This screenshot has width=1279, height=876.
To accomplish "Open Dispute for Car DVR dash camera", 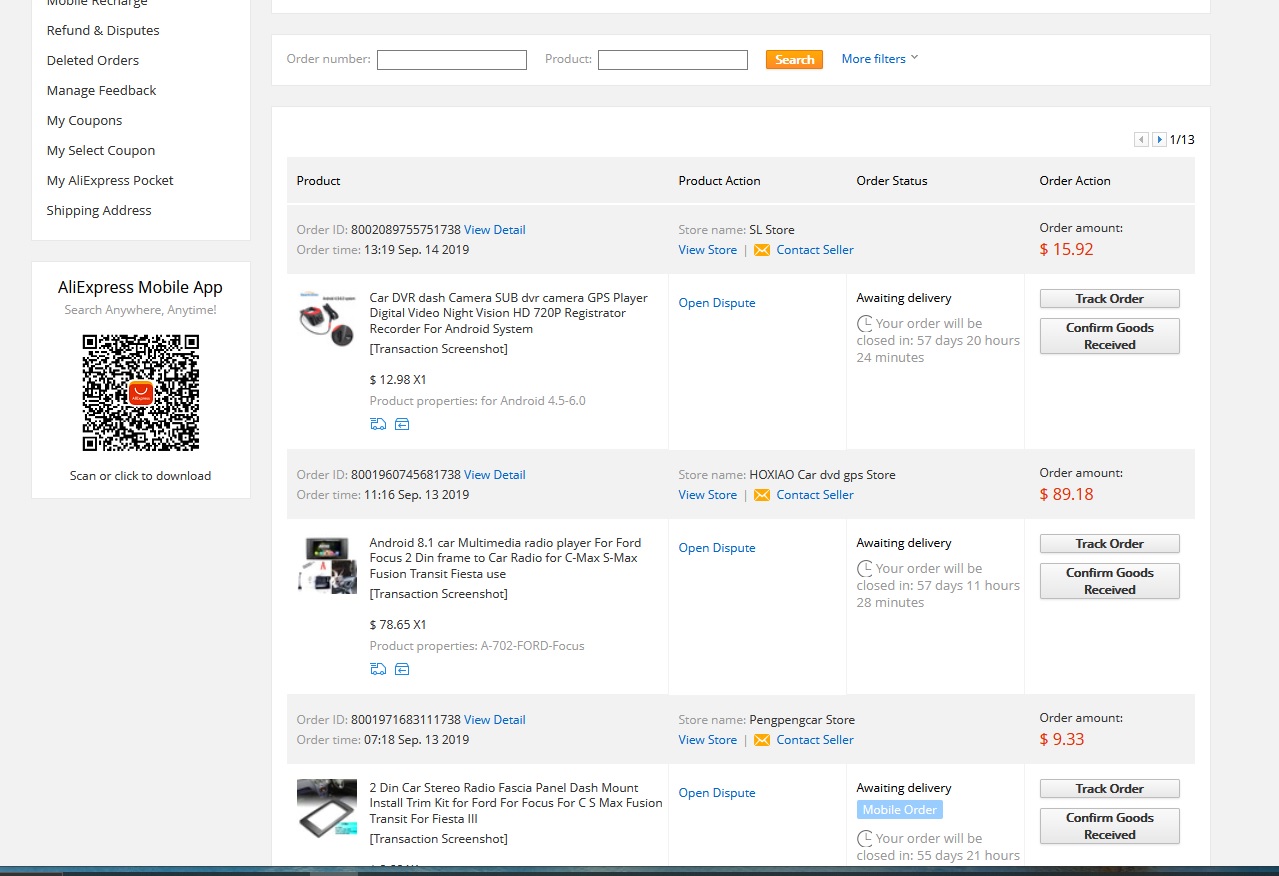I will [x=717, y=303].
